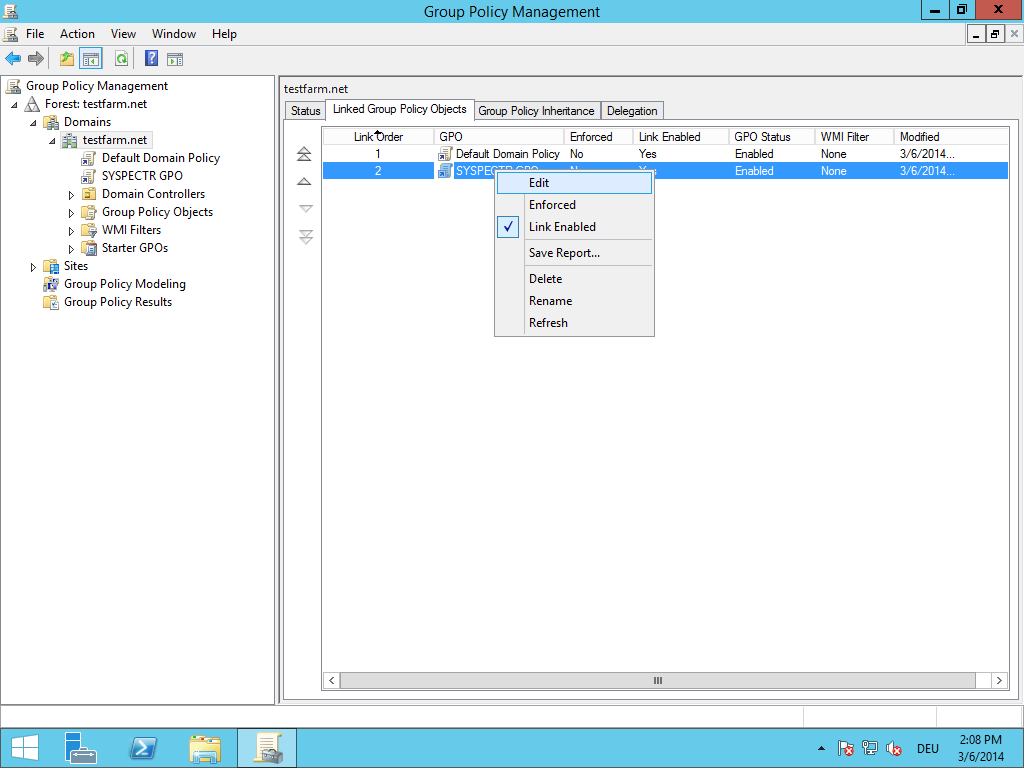Toggle Enforced in the context menu

coord(575,204)
